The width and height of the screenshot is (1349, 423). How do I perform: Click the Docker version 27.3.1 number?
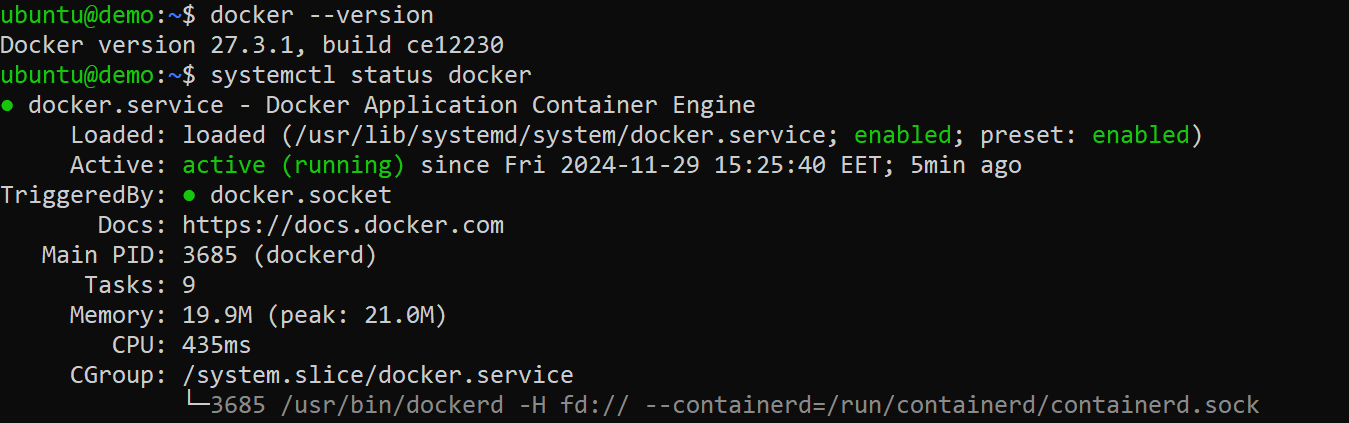point(252,45)
